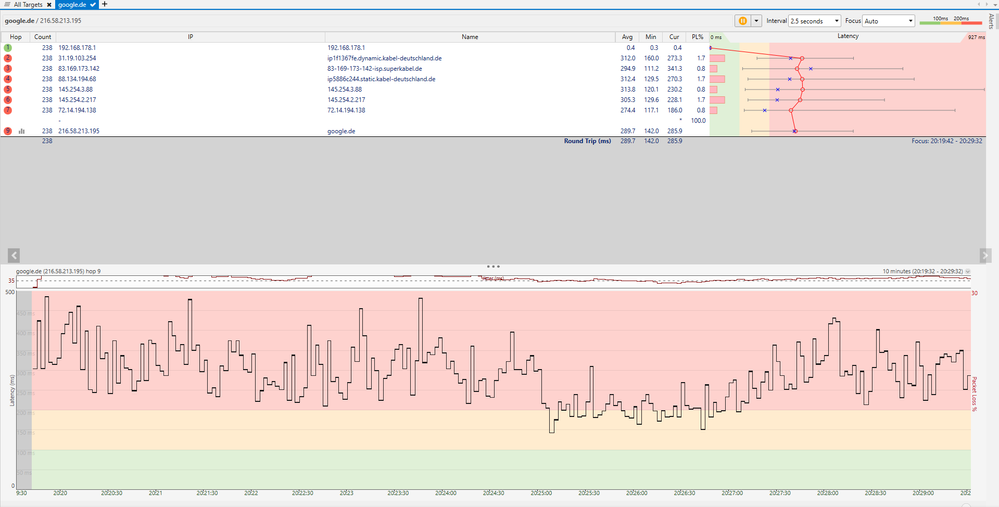This screenshot has width=999, height=507.
Task: Open the dropdown arrow beside the pause button
Action: coord(756,21)
